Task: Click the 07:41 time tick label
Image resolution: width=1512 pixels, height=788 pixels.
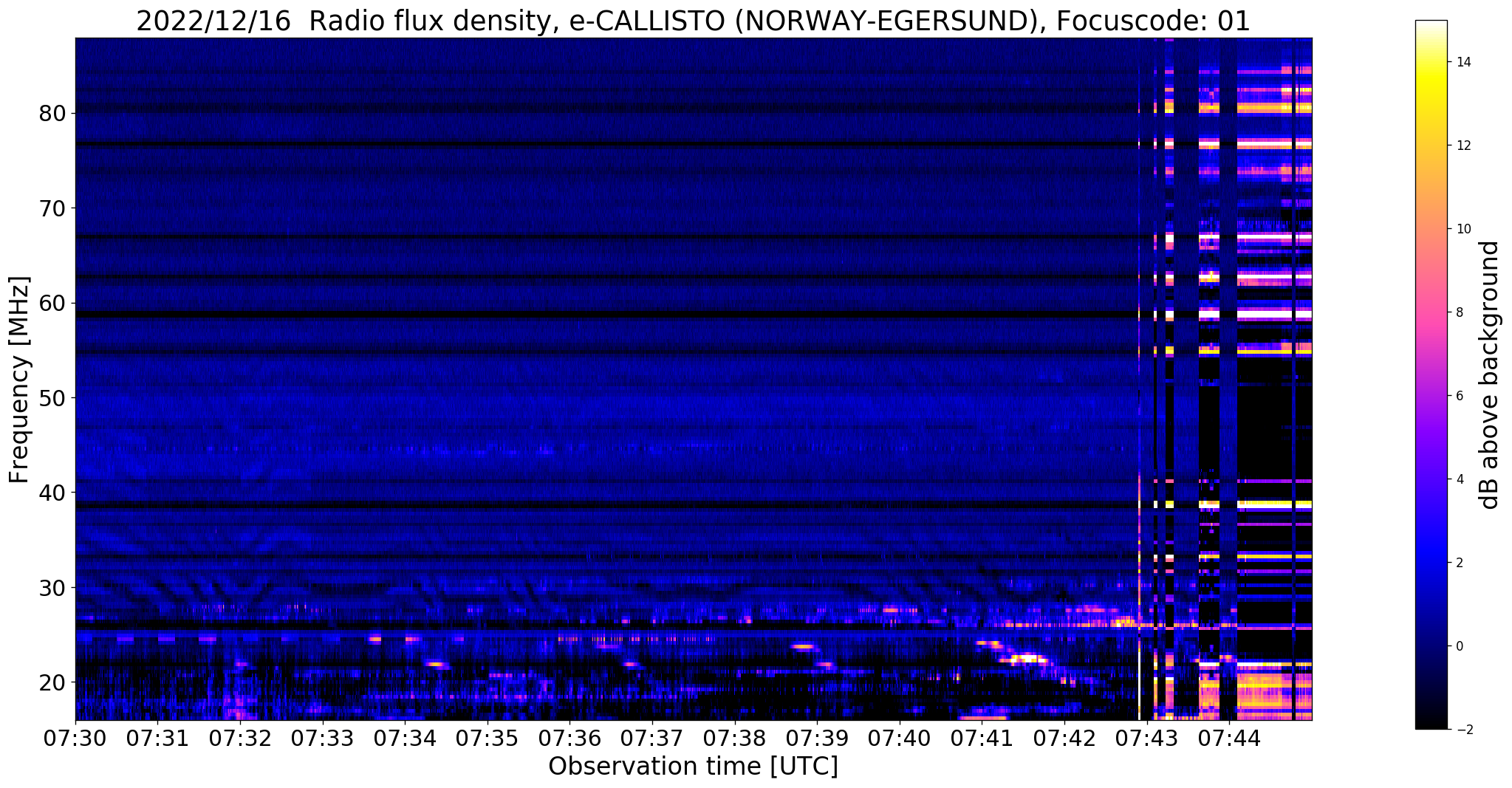Action: (982, 738)
